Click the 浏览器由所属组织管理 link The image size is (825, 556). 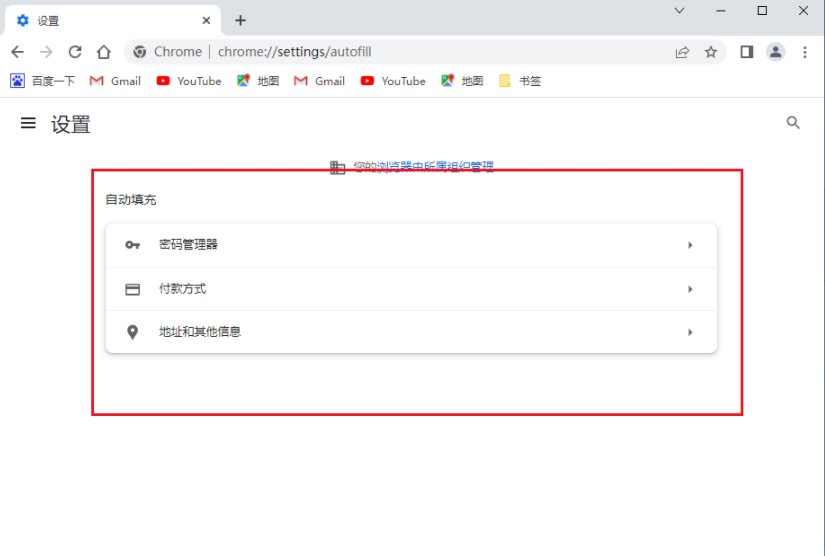(435, 167)
